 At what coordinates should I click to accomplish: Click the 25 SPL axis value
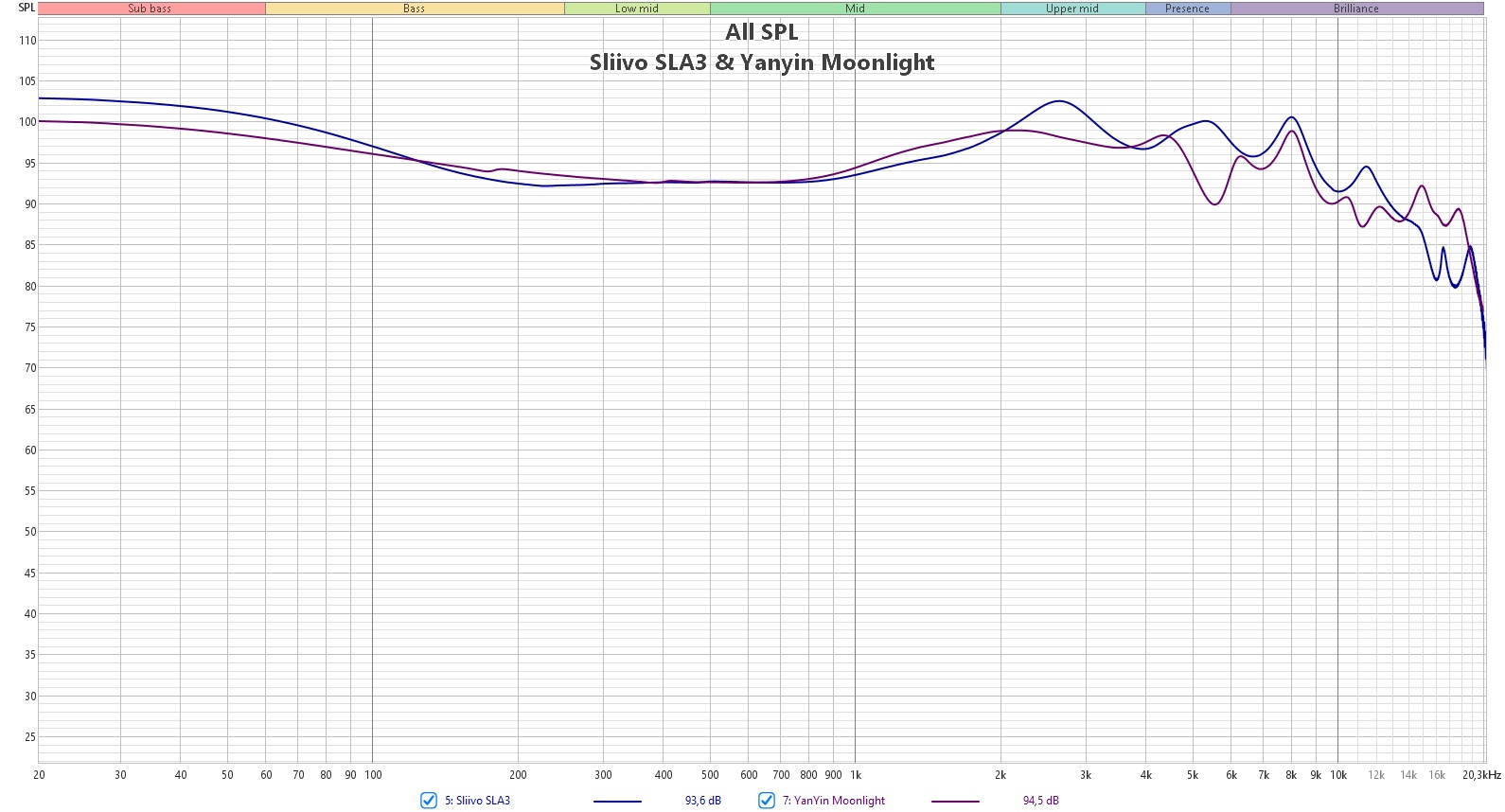30,737
